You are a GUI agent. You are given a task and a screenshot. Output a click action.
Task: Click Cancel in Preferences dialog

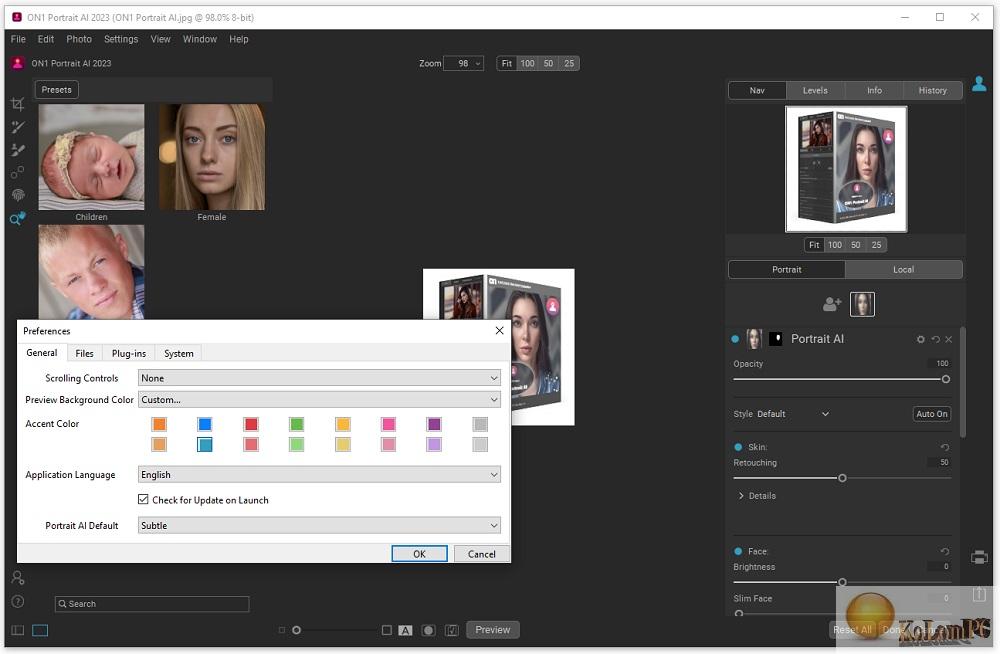pyautogui.click(x=482, y=554)
